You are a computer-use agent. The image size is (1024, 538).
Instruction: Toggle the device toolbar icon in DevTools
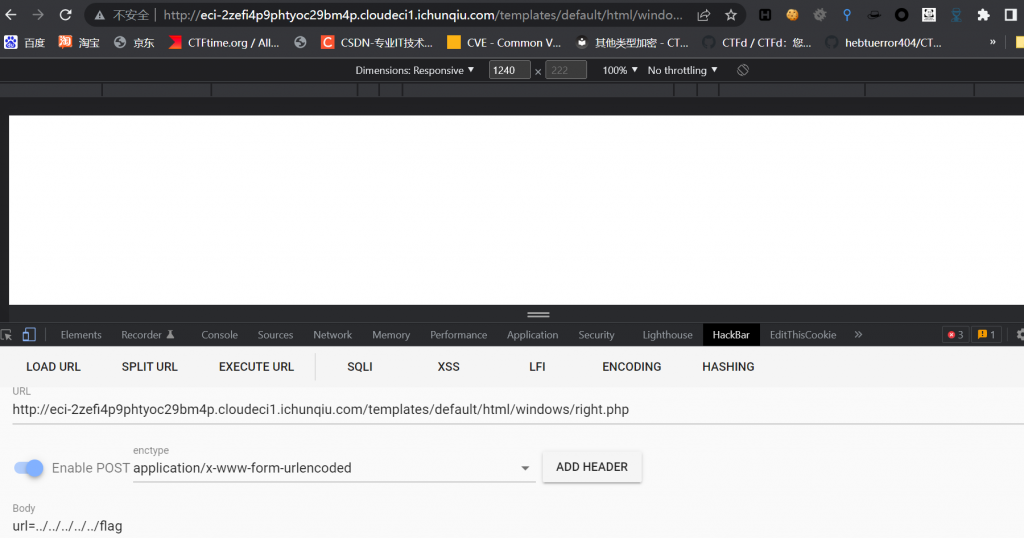(29, 335)
